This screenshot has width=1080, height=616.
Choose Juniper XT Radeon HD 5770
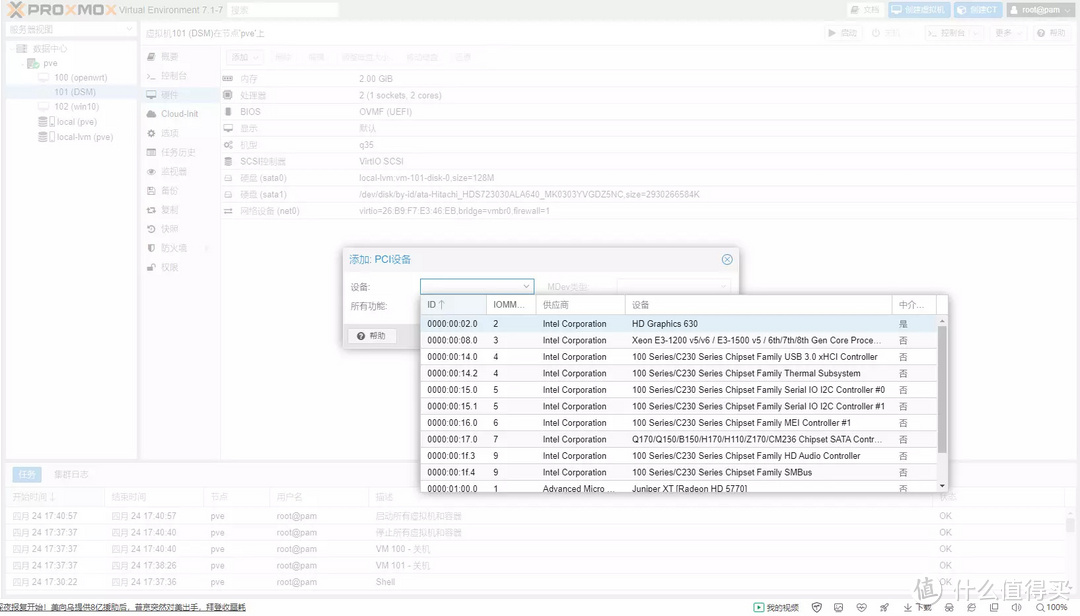tap(678, 488)
